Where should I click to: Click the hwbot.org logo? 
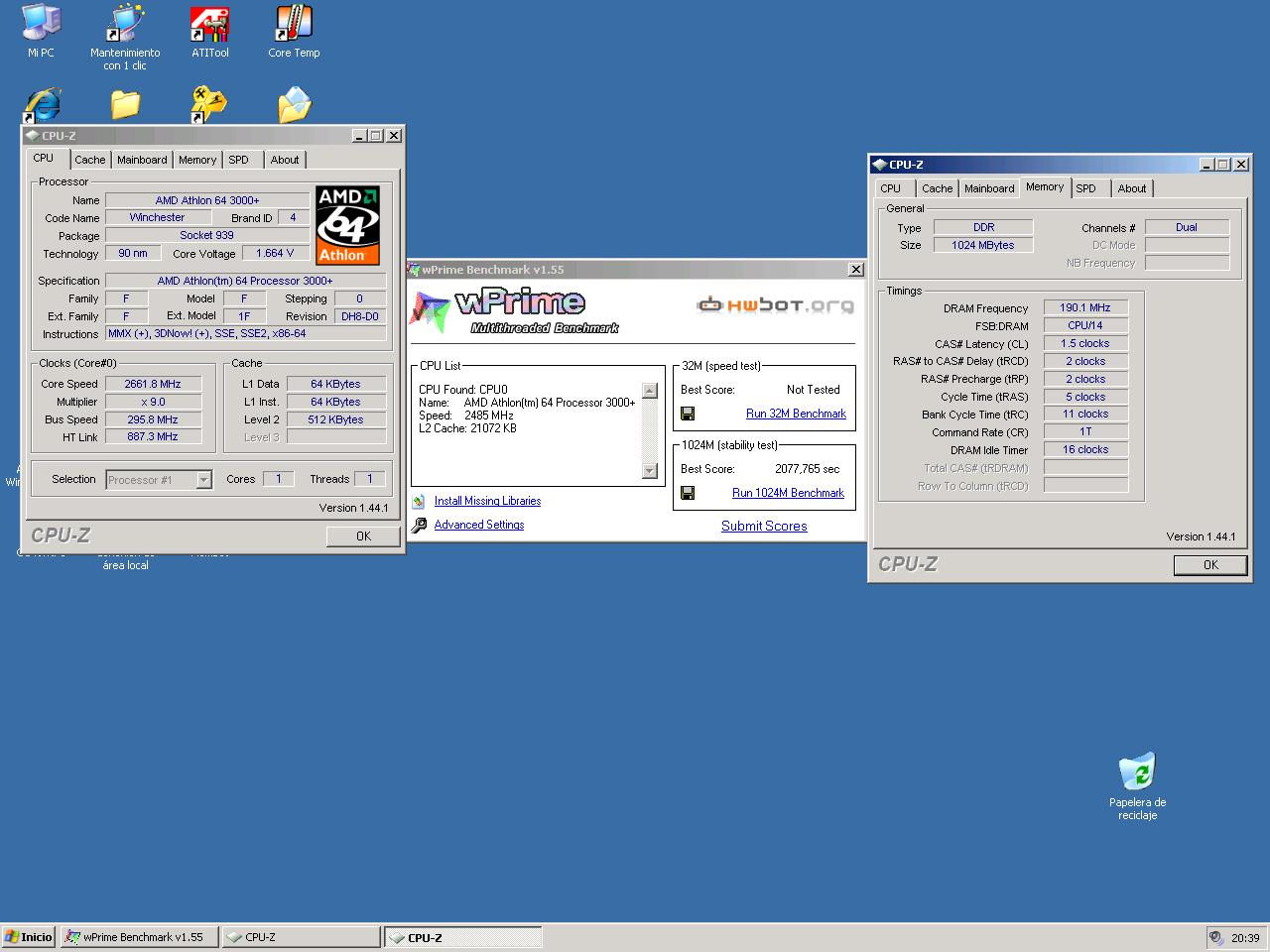coord(775,305)
